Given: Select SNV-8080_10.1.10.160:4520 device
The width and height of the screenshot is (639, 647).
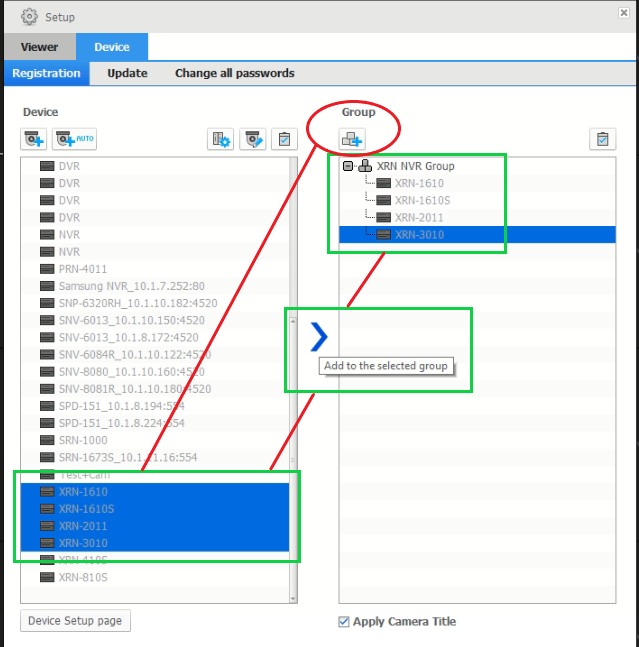Looking at the screenshot, I should point(155,372).
